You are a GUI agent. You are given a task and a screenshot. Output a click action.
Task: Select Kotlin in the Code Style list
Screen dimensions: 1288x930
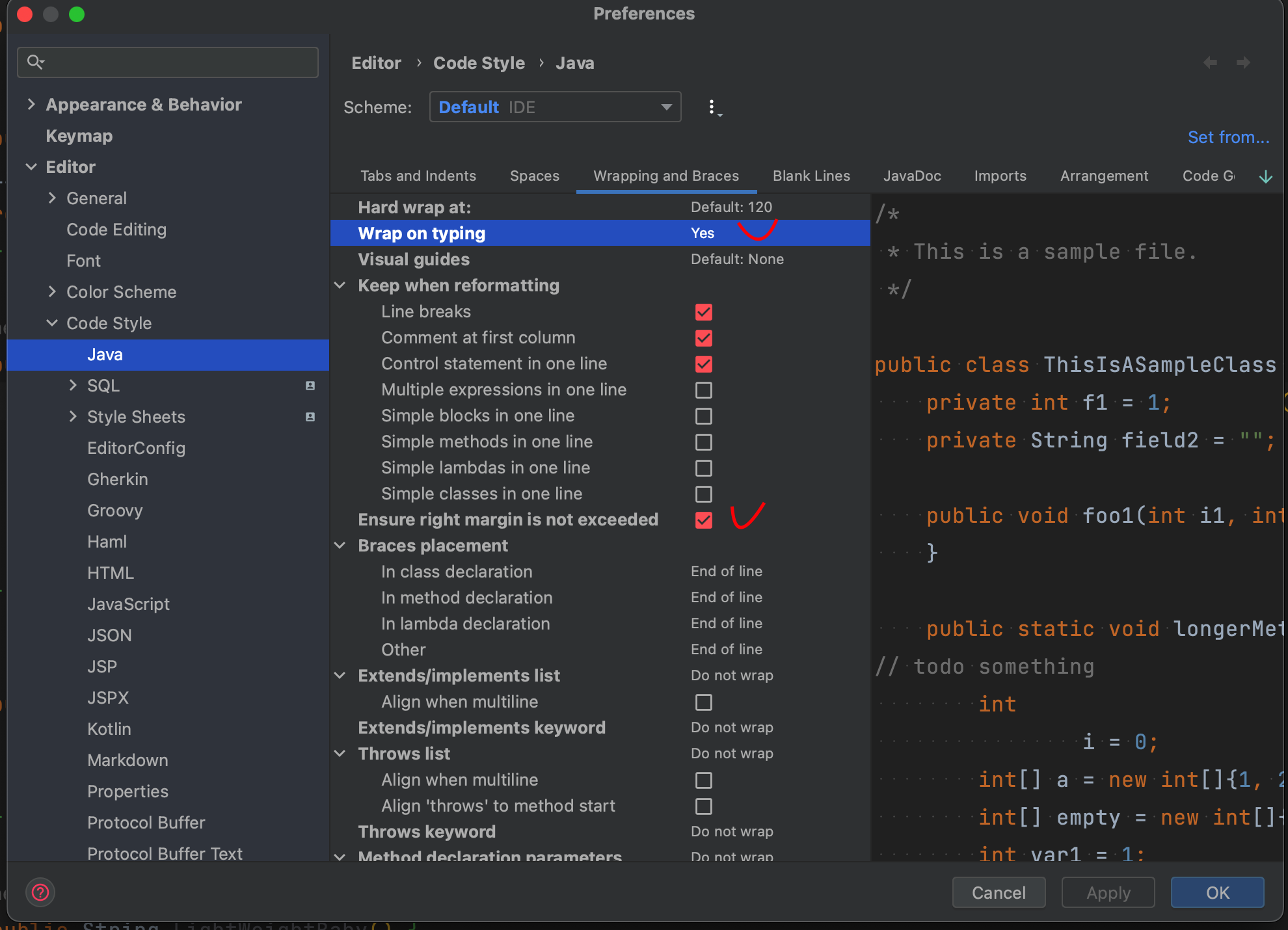109,729
